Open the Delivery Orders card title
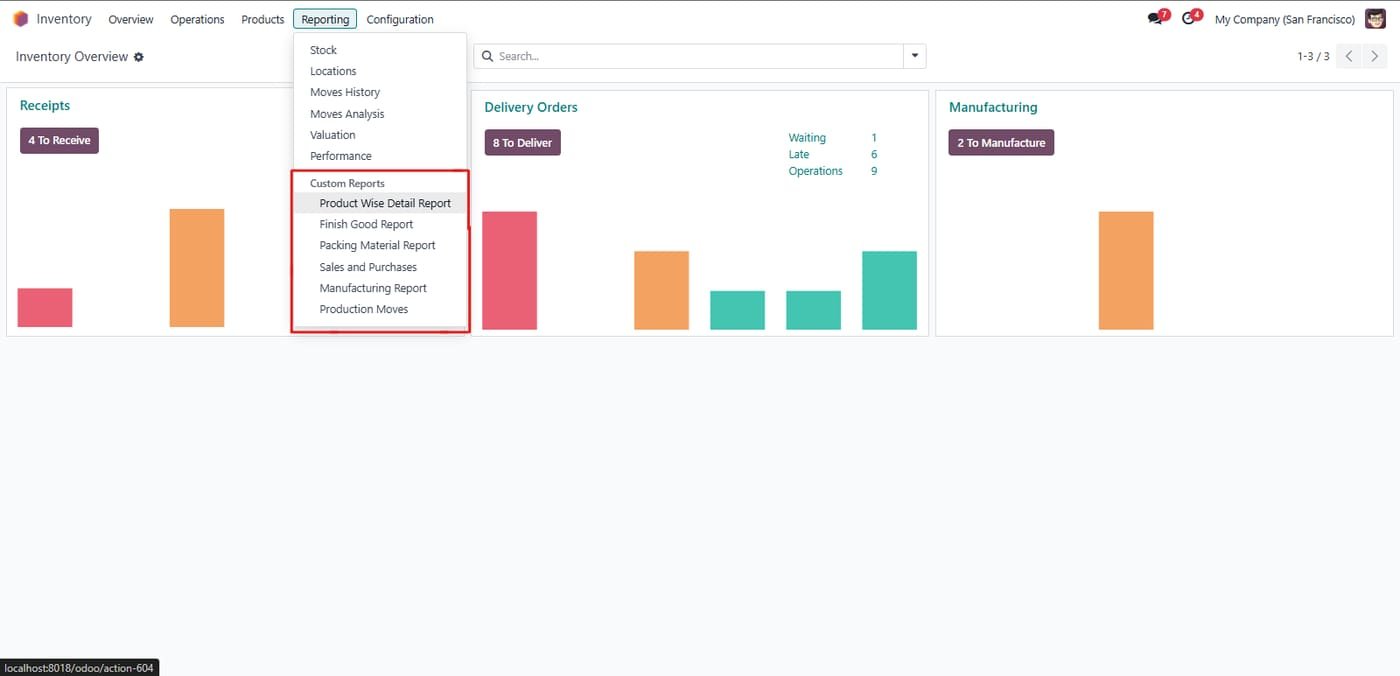The image size is (1400, 676). (531, 107)
